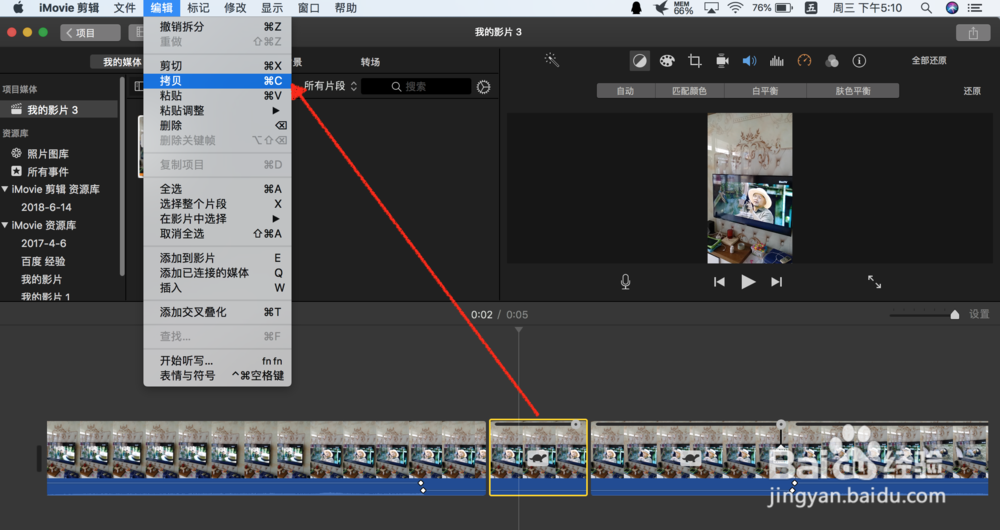Choose 拷贝 from the edit menu

[217, 81]
